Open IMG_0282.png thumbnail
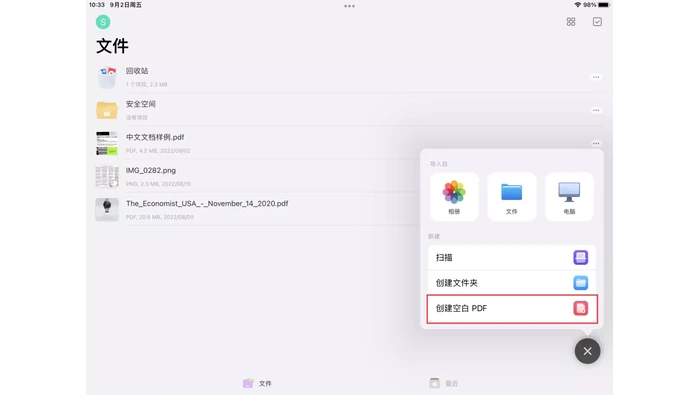Viewport: 700px width, 395px height. [x=107, y=176]
